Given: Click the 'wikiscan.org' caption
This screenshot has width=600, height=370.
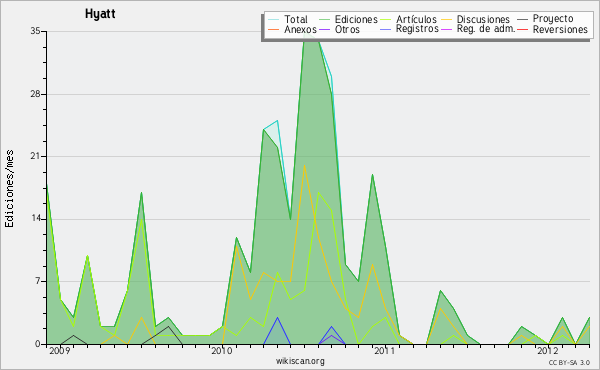Looking at the screenshot, I should [x=300, y=361].
